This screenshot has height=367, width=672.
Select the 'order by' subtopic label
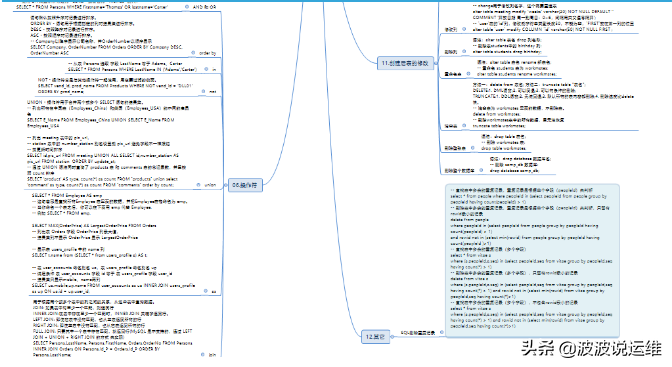click(208, 53)
